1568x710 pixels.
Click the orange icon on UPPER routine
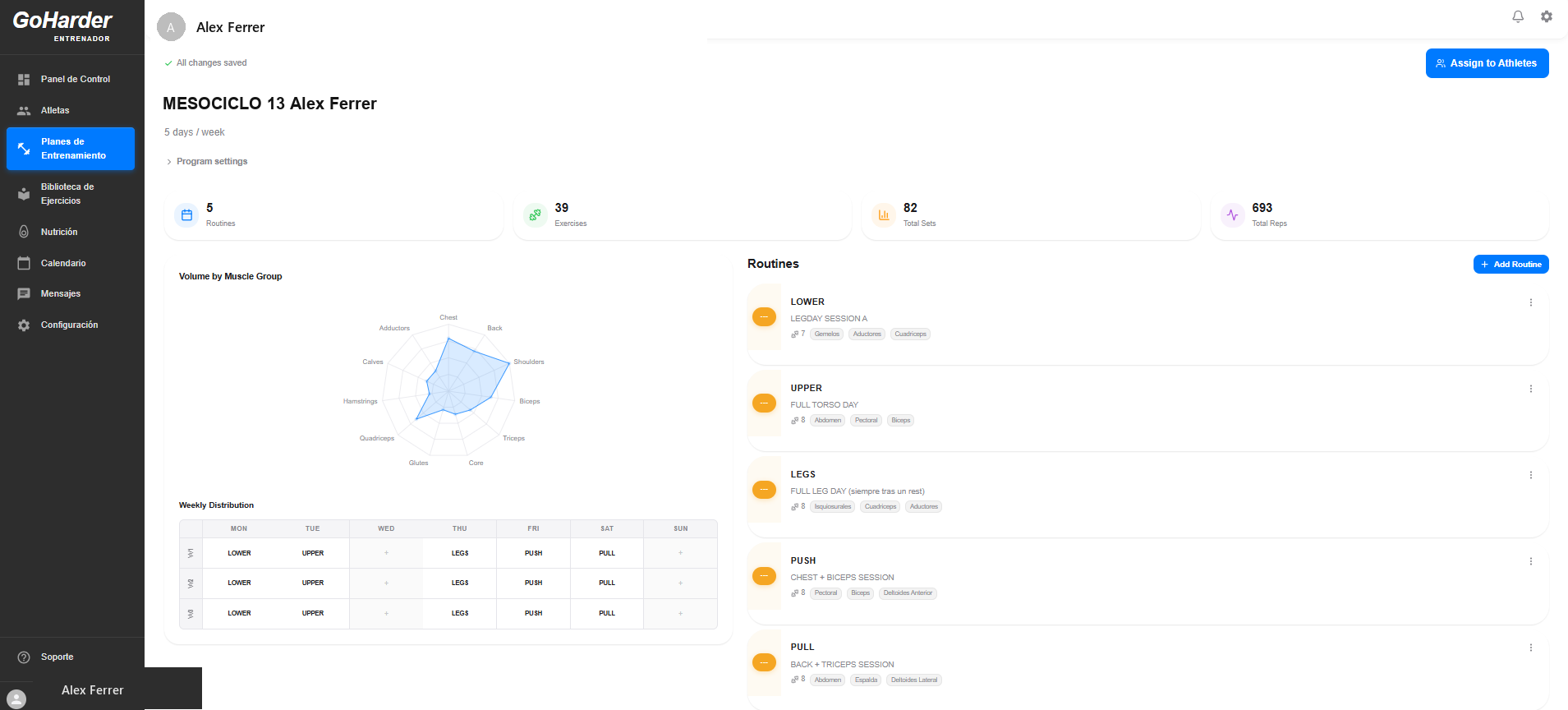764,403
